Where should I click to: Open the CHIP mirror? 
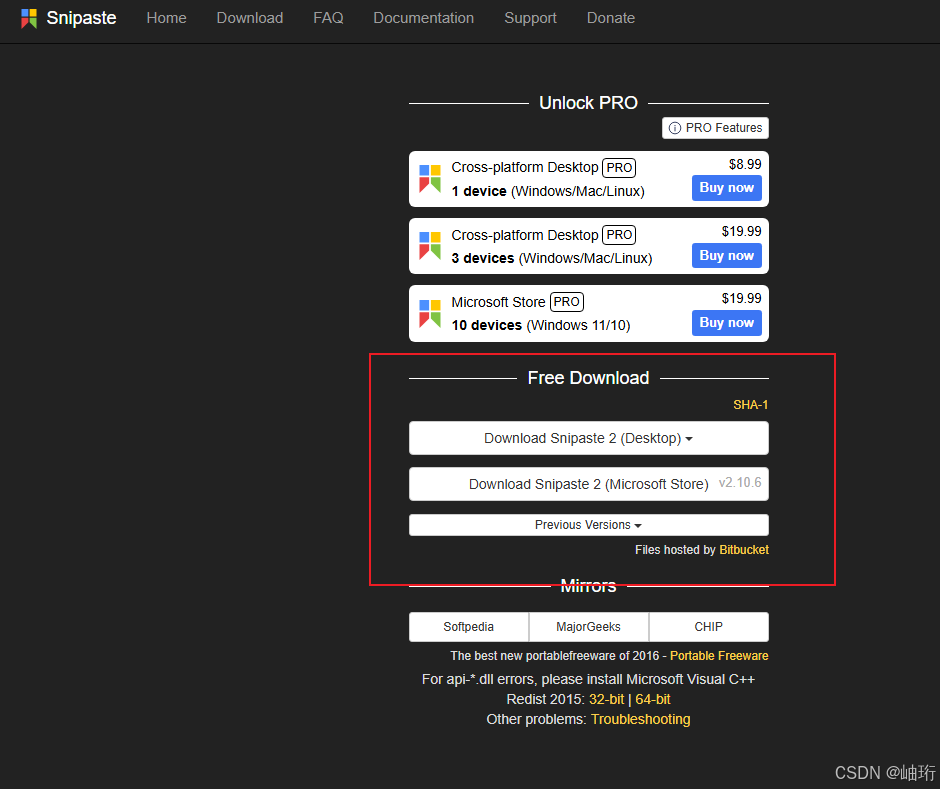pyautogui.click(x=709, y=627)
